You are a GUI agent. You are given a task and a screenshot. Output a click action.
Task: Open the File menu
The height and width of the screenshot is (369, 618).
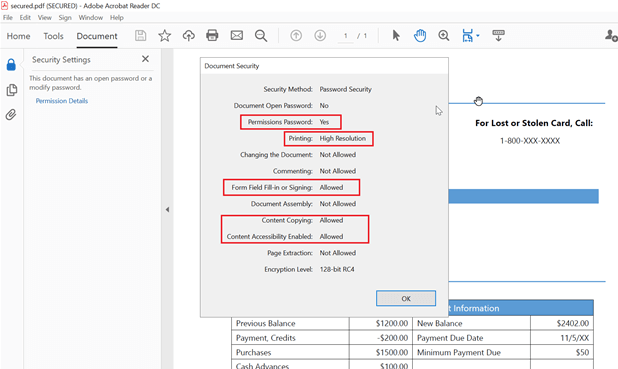[x=7, y=17]
